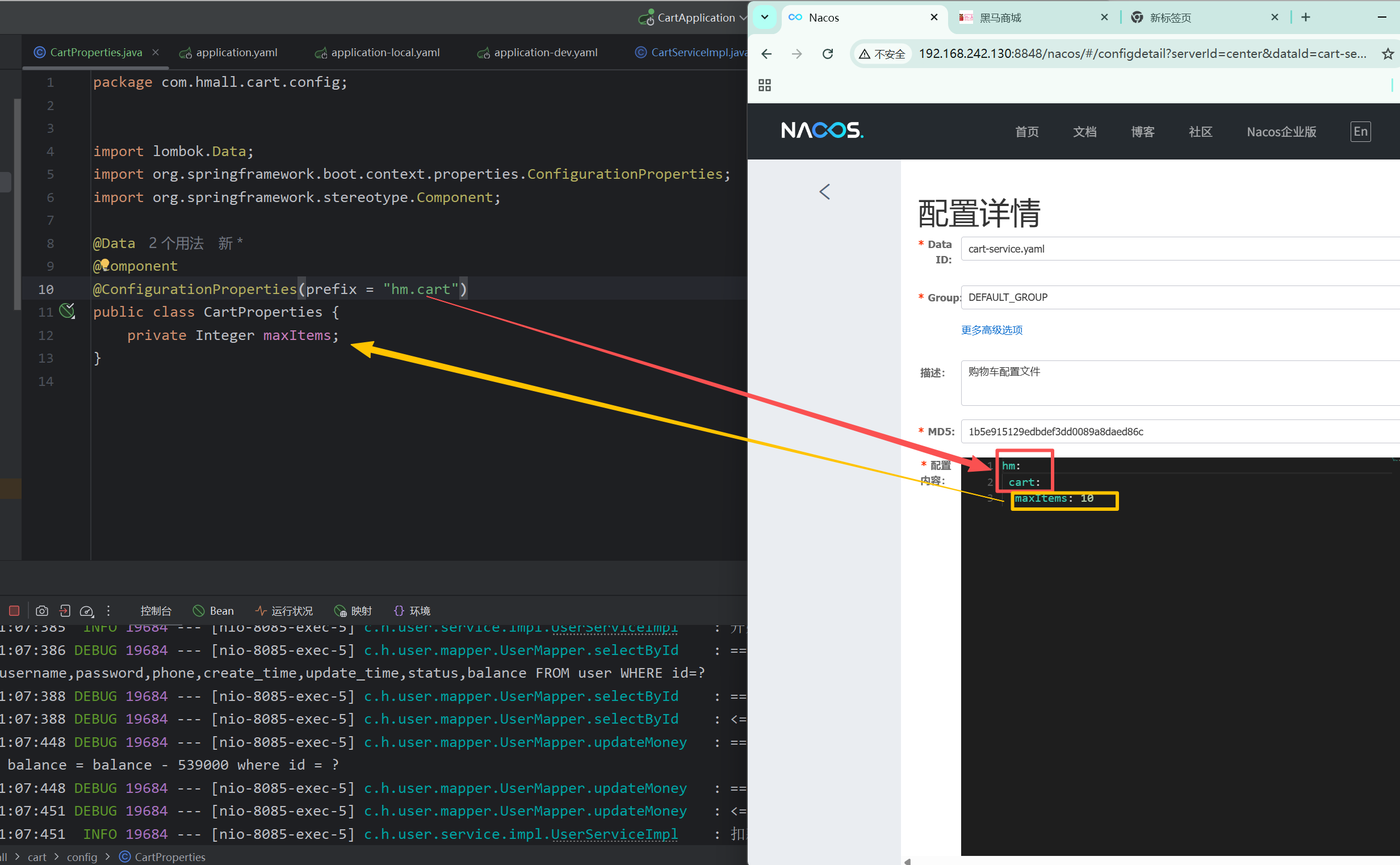
Task: Click the 文档 link in Nacos header
Action: point(1084,132)
